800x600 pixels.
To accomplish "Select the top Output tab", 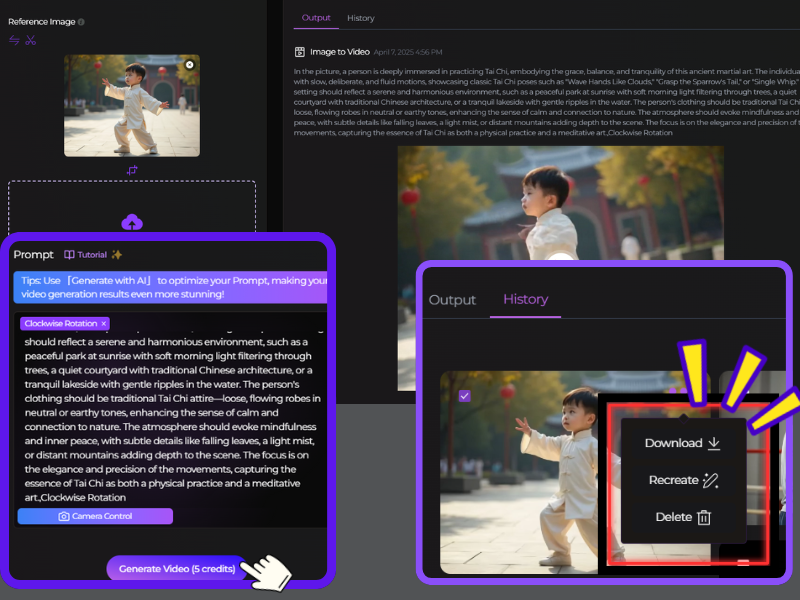I will click(316, 18).
